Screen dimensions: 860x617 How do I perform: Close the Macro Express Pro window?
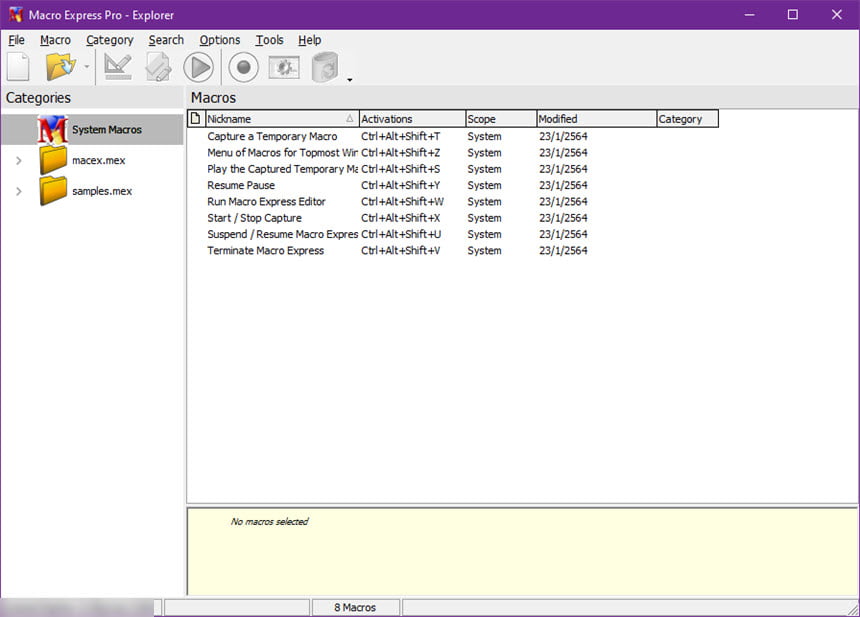[836, 15]
